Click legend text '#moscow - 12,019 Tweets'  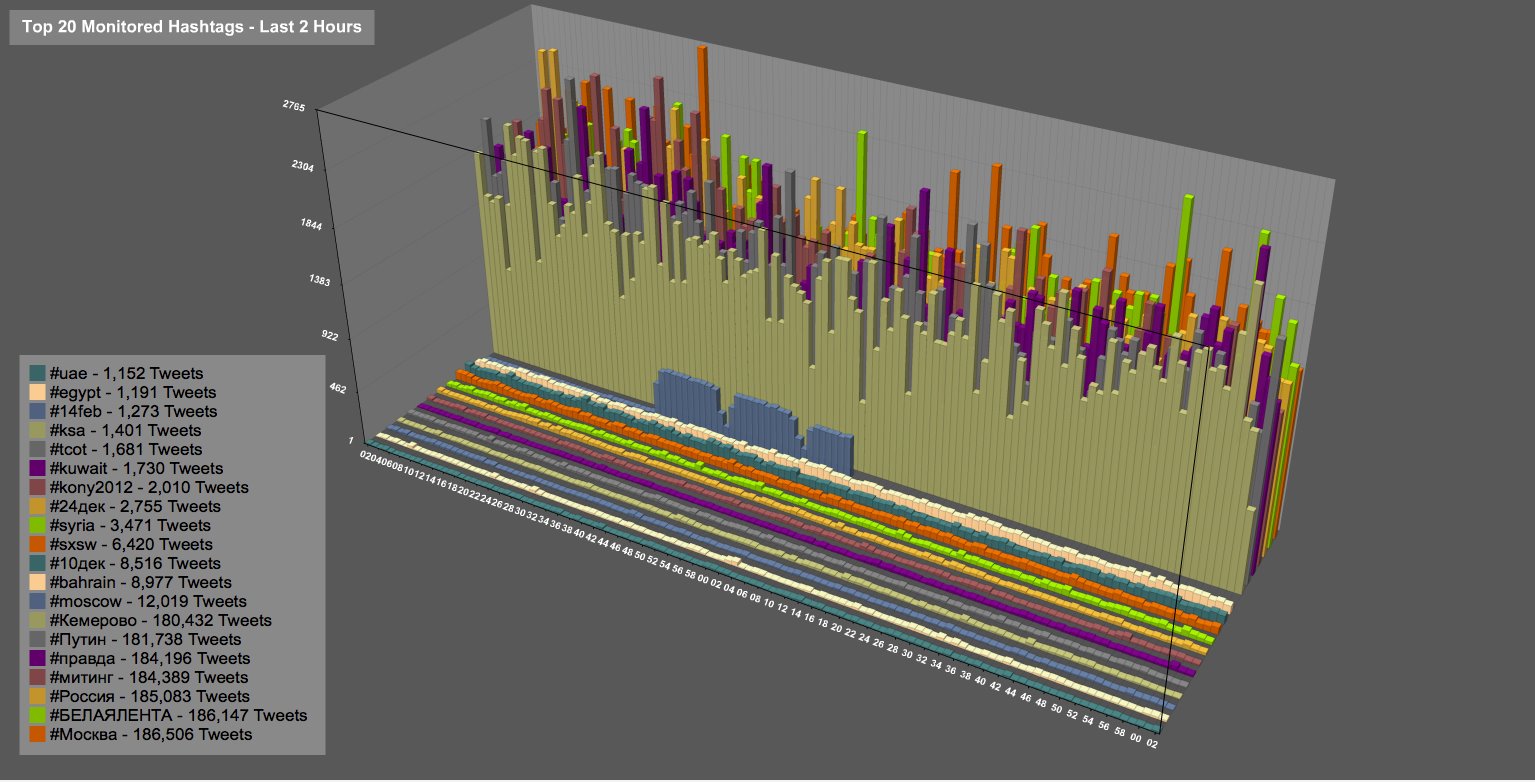(x=148, y=601)
